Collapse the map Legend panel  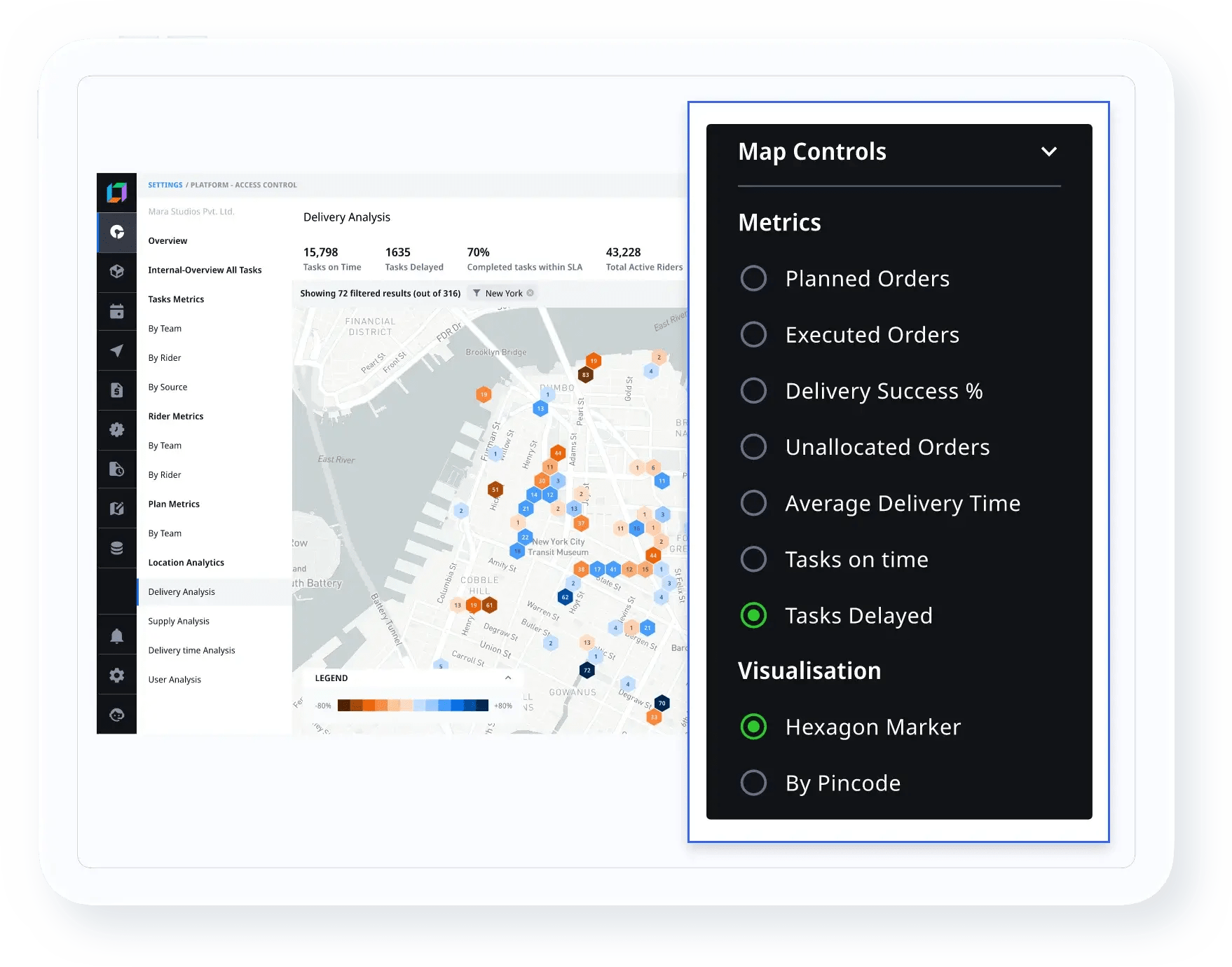coord(509,678)
